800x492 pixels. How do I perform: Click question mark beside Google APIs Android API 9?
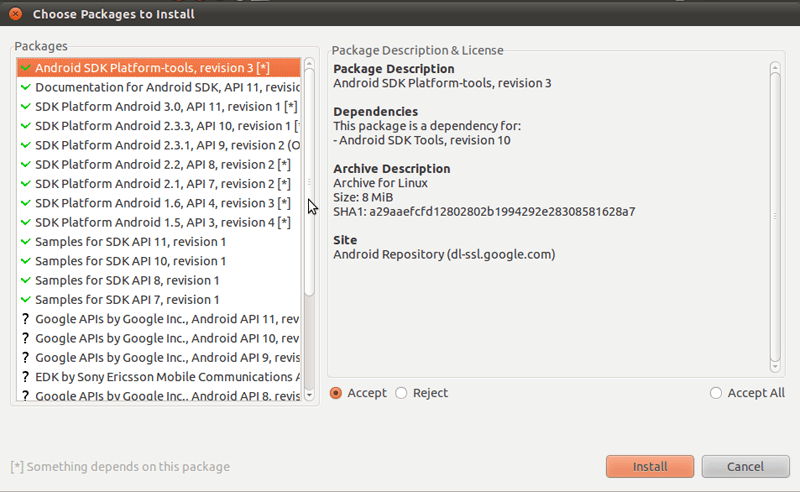pos(26,358)
